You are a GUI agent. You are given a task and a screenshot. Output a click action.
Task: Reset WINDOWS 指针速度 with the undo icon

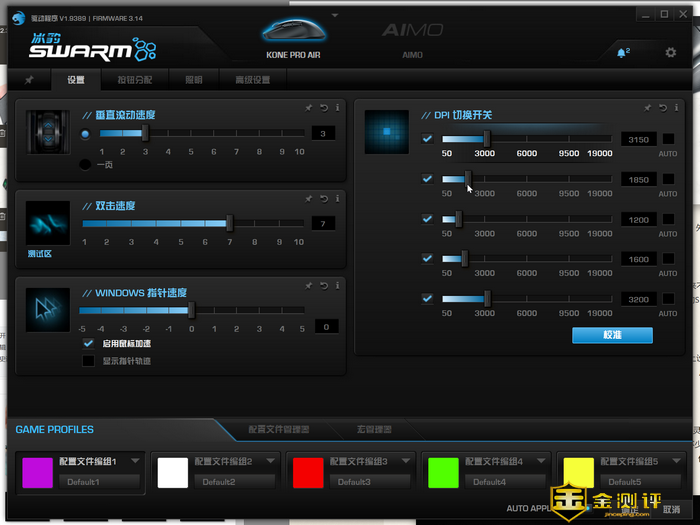point(324,285)
